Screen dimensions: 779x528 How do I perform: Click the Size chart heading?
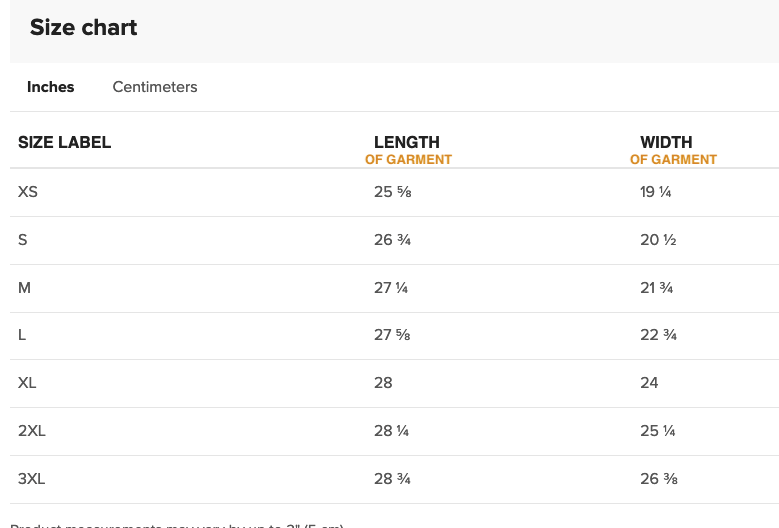point(83,27)
